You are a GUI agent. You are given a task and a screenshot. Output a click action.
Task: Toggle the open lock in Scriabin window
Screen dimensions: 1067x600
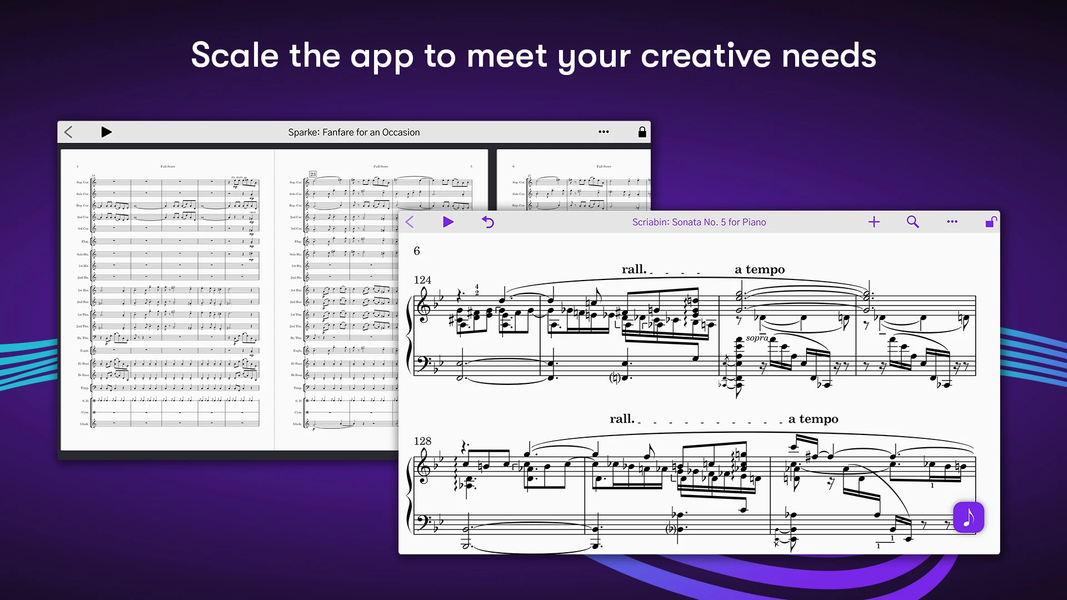pyautogui.click(x=991, y=222)
